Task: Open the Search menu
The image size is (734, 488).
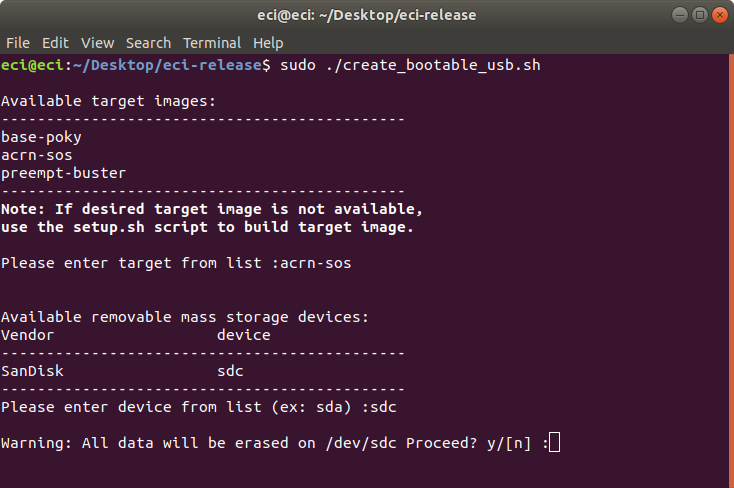Action: pos(148,43)
